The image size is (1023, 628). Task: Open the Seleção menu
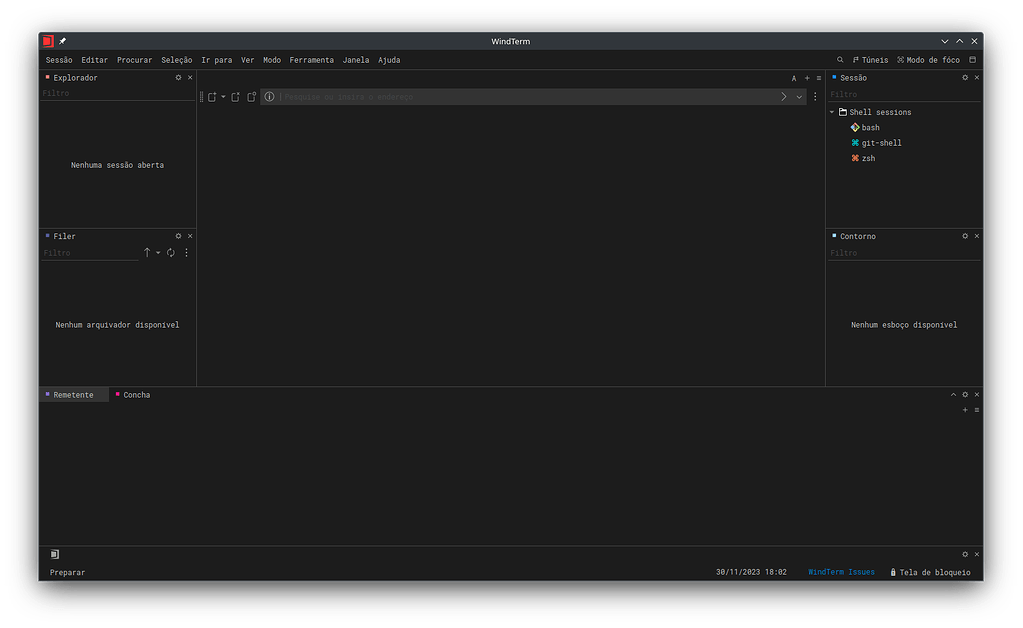[x=177, y=60]
